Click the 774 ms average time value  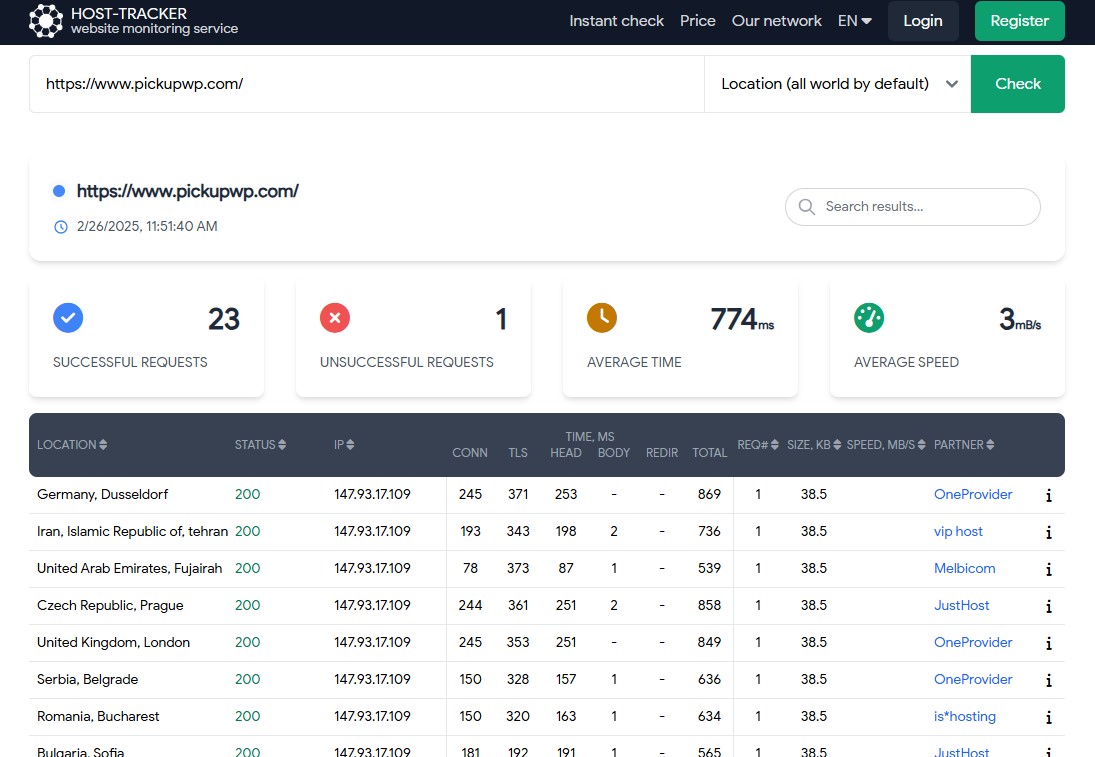point(742,319)
